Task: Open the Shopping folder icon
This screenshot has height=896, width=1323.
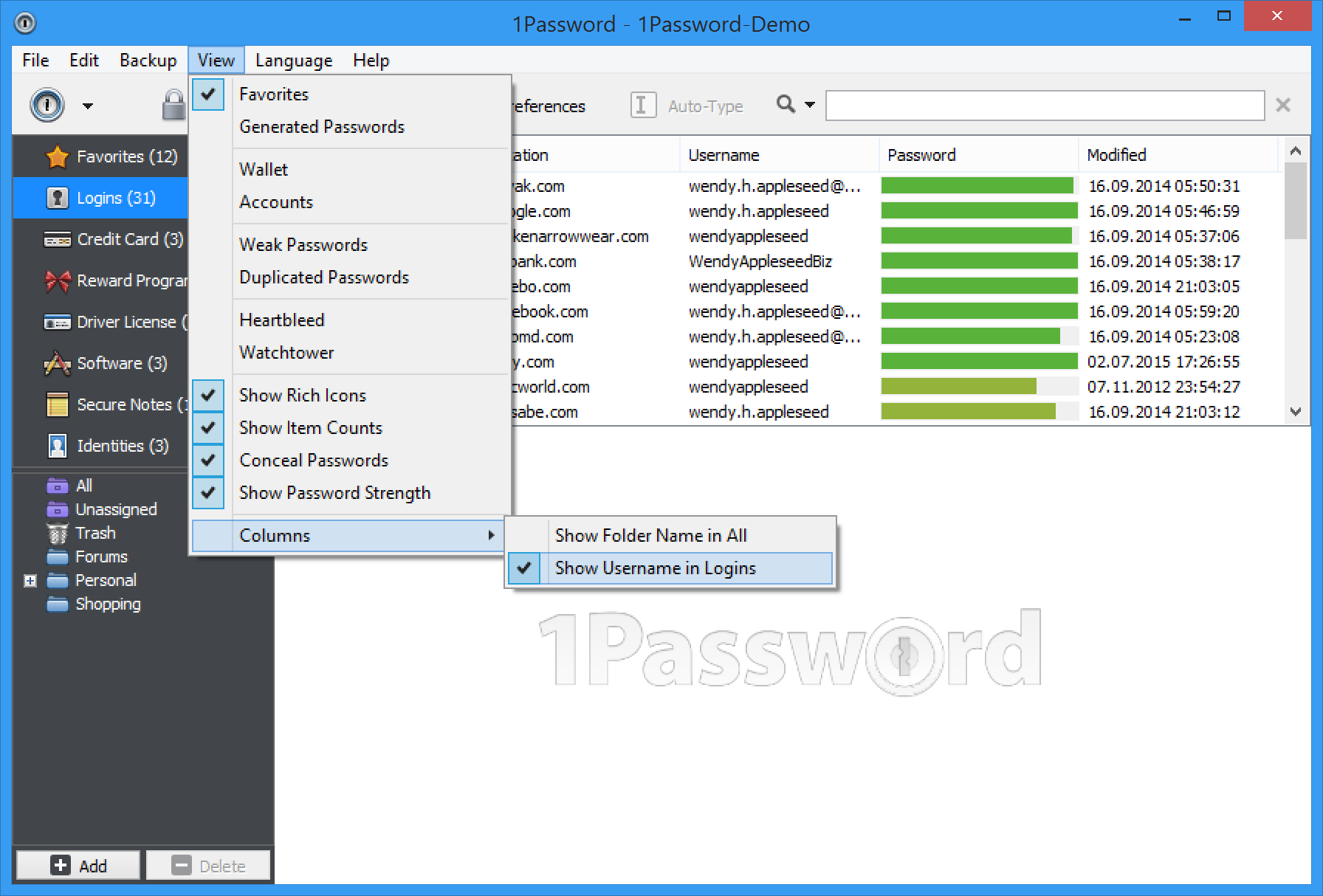Action: (x=57, y=604)
